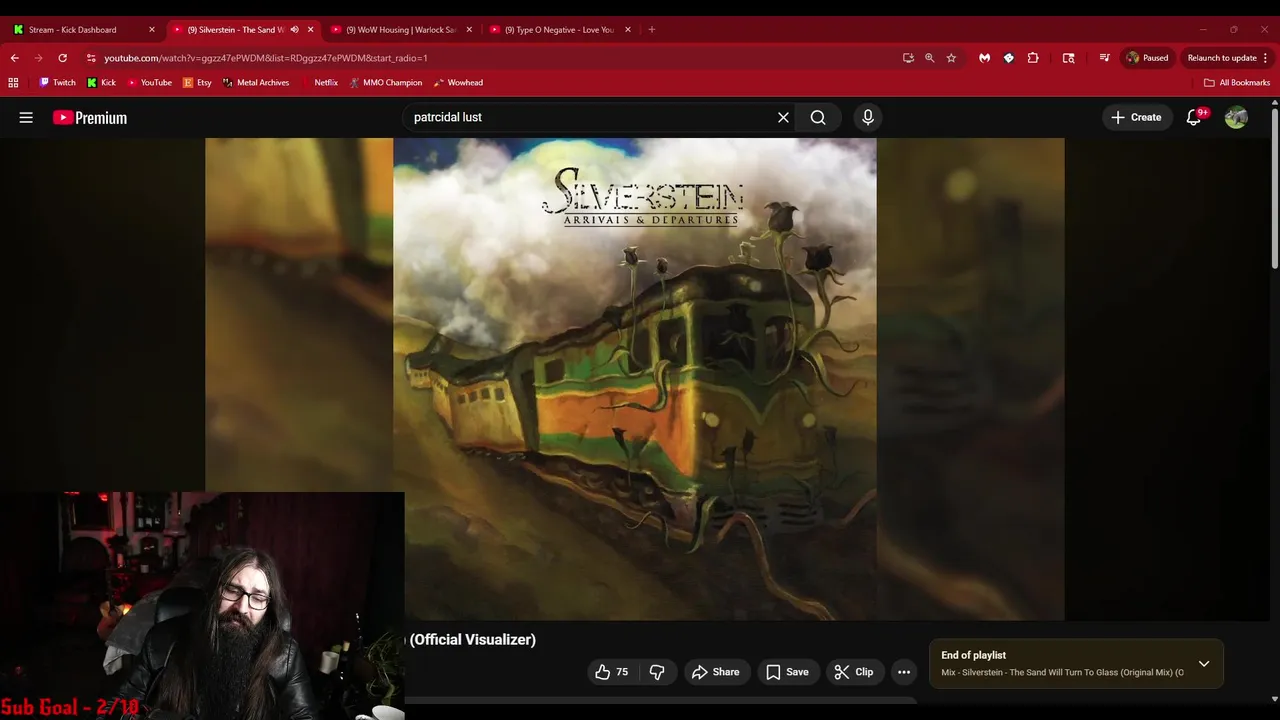
Task: Open site information icon in address bar
Action: (x=91, y=58)
